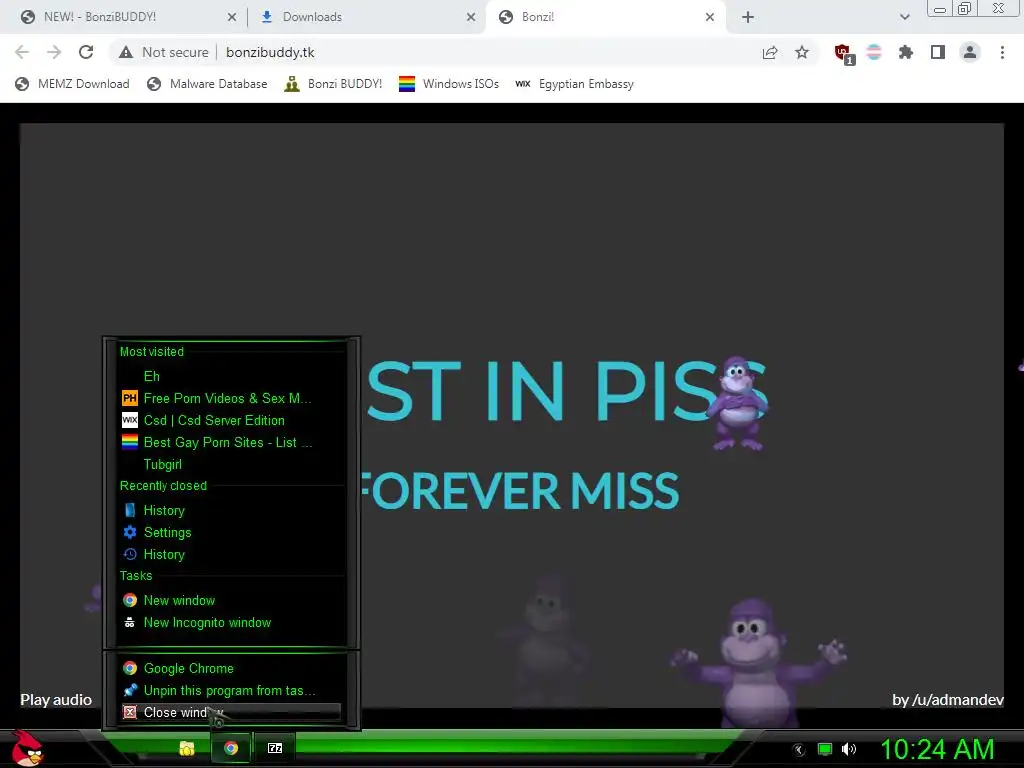Click the Bonzi gorilla over the heading
Viewport: 1024px width, 768px height.
[x=739, y=404]
